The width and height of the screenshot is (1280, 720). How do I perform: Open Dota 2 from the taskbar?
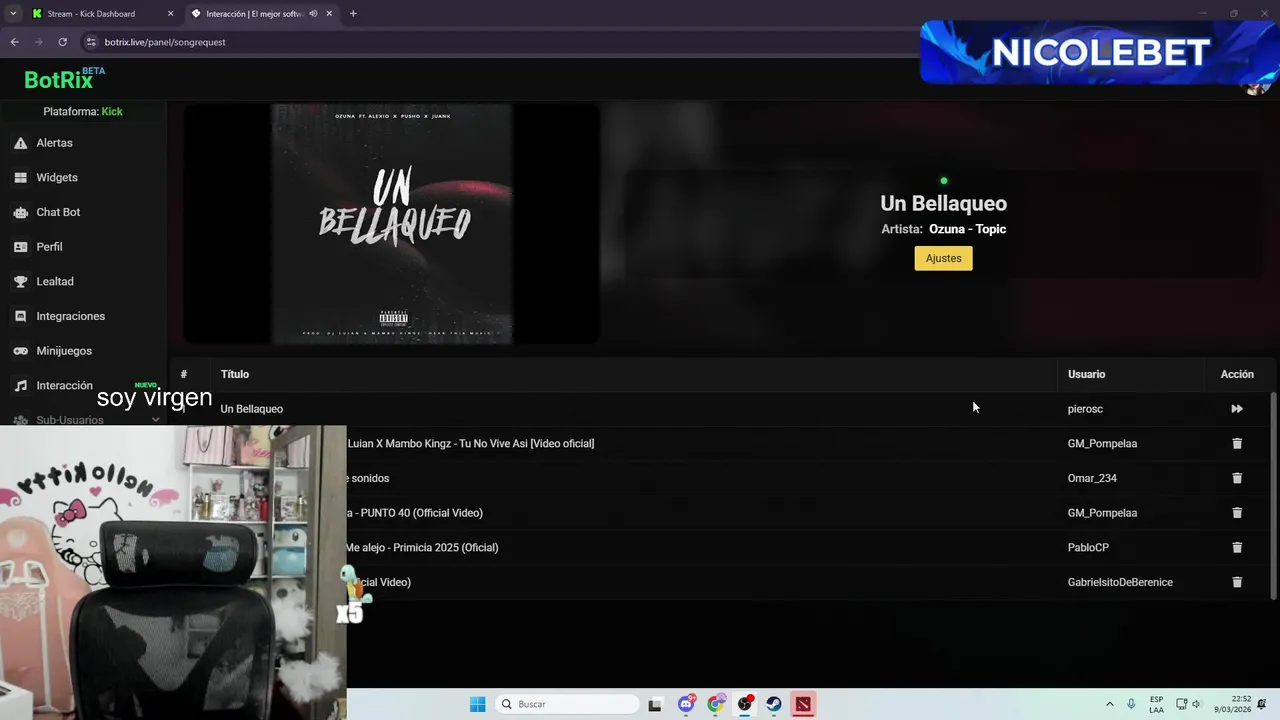click(803, 704)
